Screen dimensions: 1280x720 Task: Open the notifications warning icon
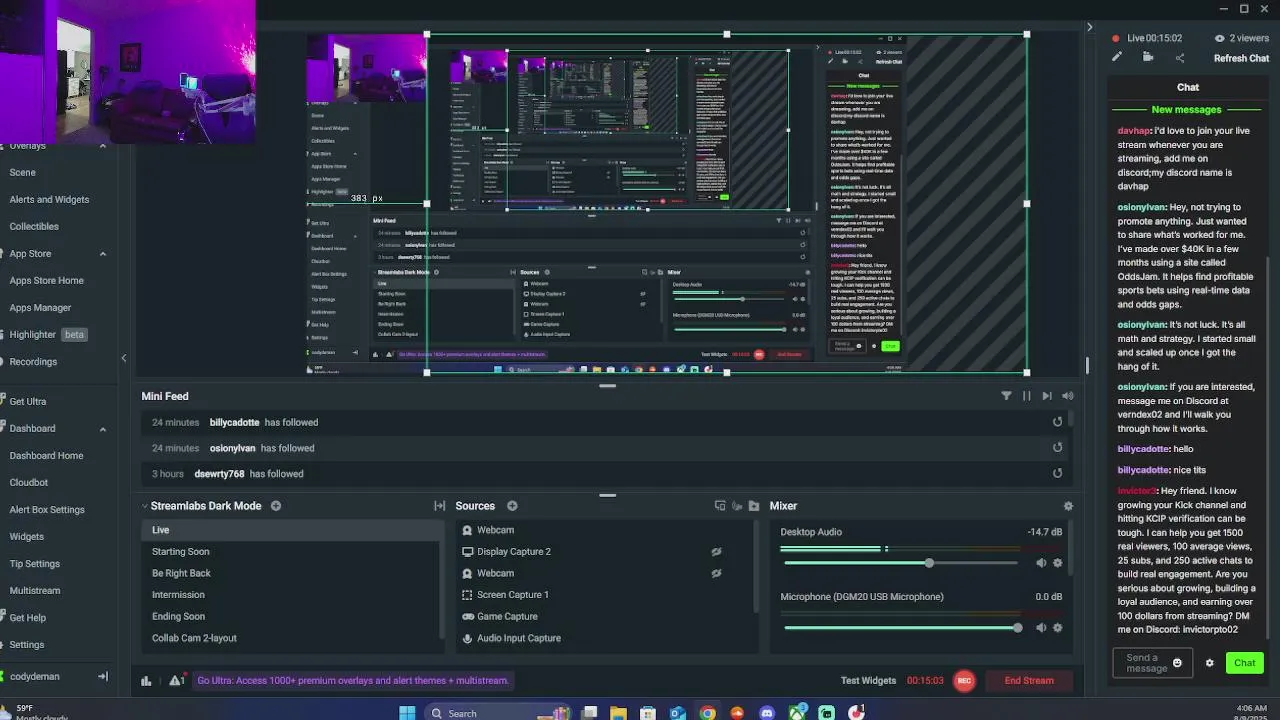point(176,681)
